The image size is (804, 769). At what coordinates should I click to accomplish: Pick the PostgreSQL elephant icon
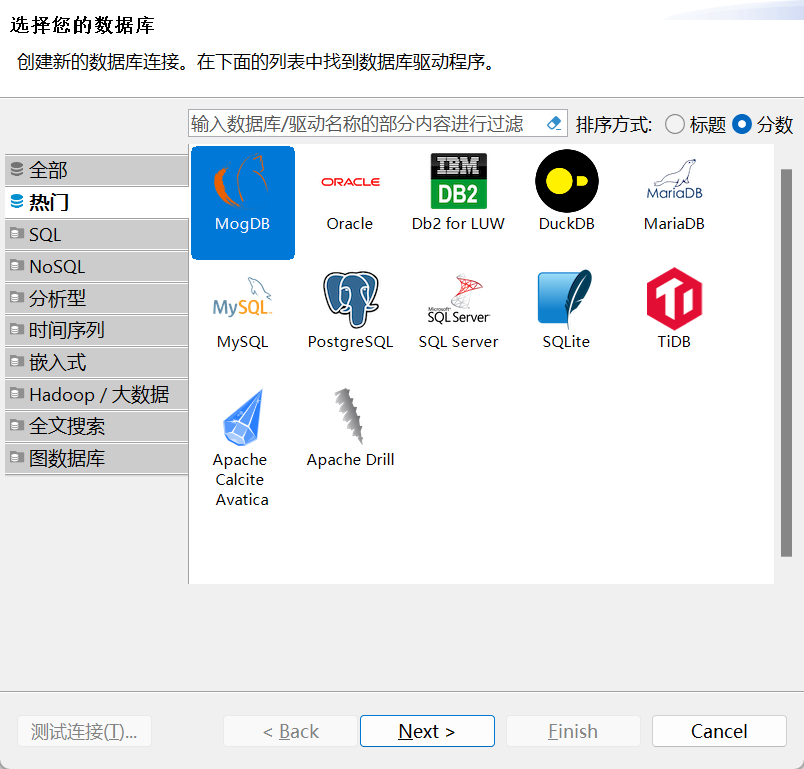350,311
